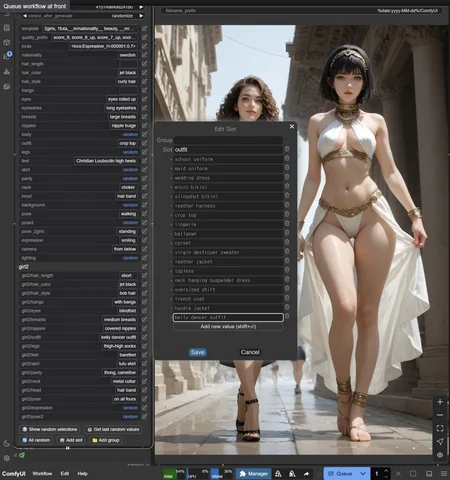This screenshot has width=450, height=480.
Task: Zoom in with the plus canvas icon
Action: (440, 402)
